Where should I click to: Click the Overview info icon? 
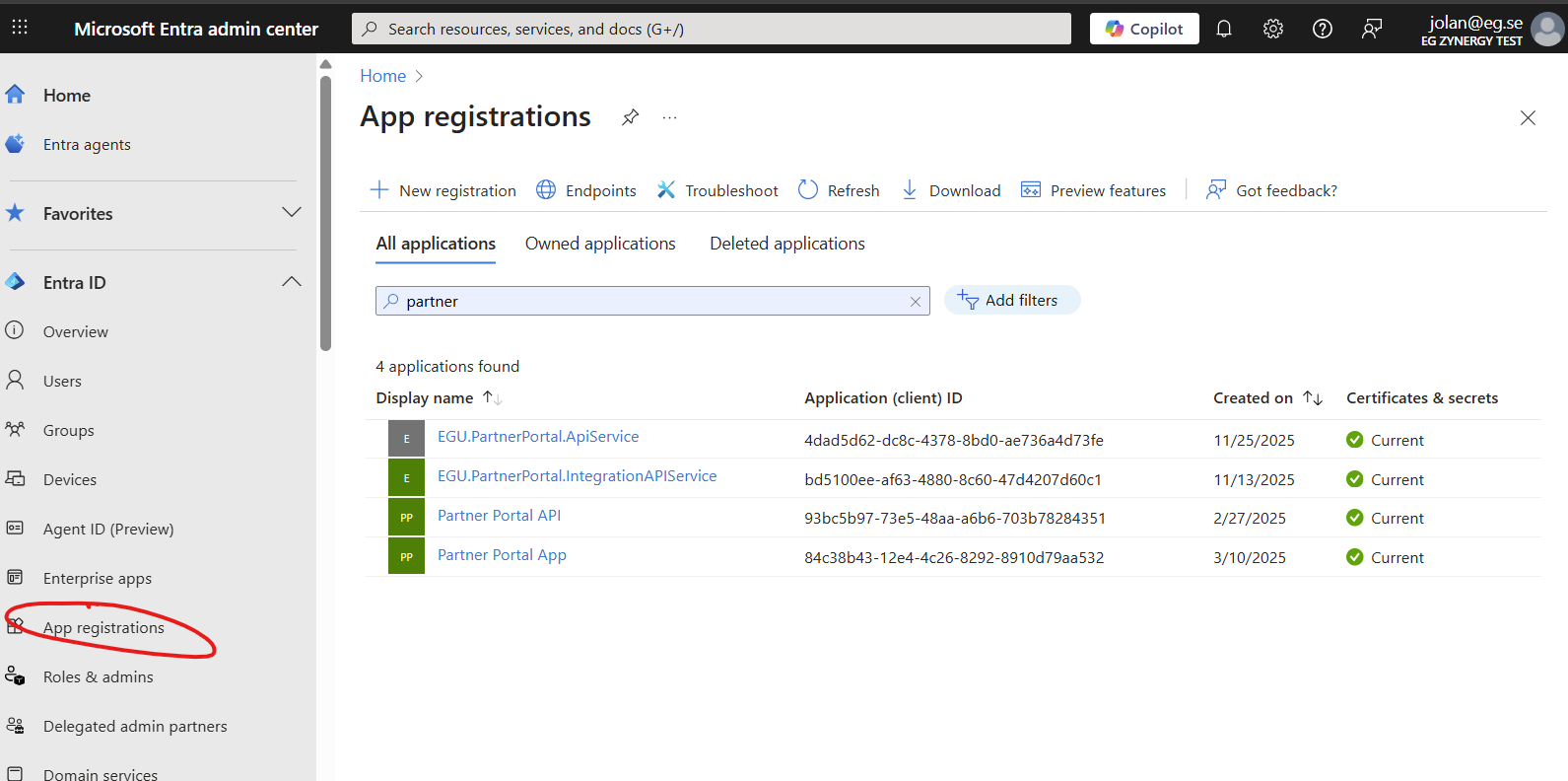15,330
